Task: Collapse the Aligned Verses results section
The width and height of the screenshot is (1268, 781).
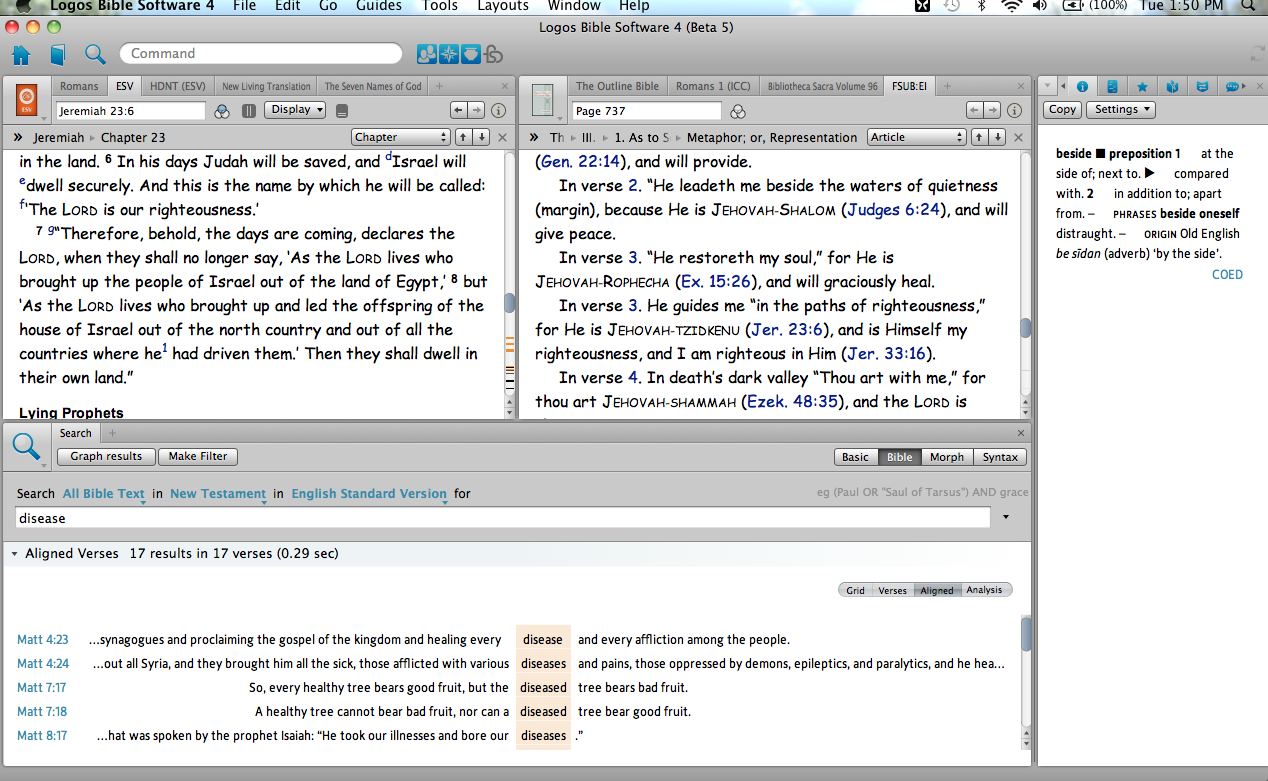Action: pyautogui.click(x=14, y=553)
